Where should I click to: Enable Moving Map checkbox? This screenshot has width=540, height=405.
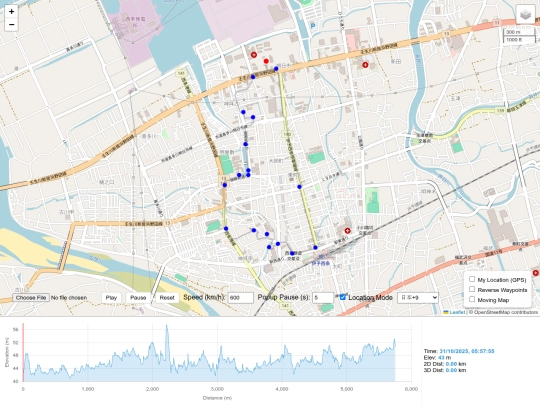472,299
